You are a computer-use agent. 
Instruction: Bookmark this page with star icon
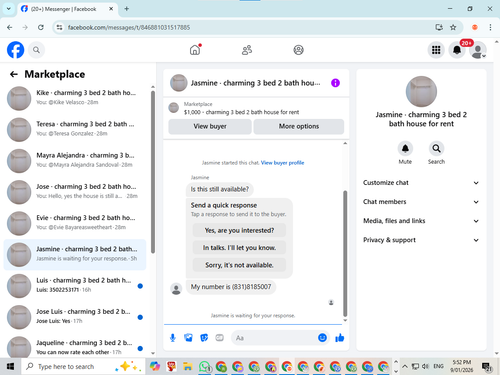pyautogui.click(x=453, y=27)
